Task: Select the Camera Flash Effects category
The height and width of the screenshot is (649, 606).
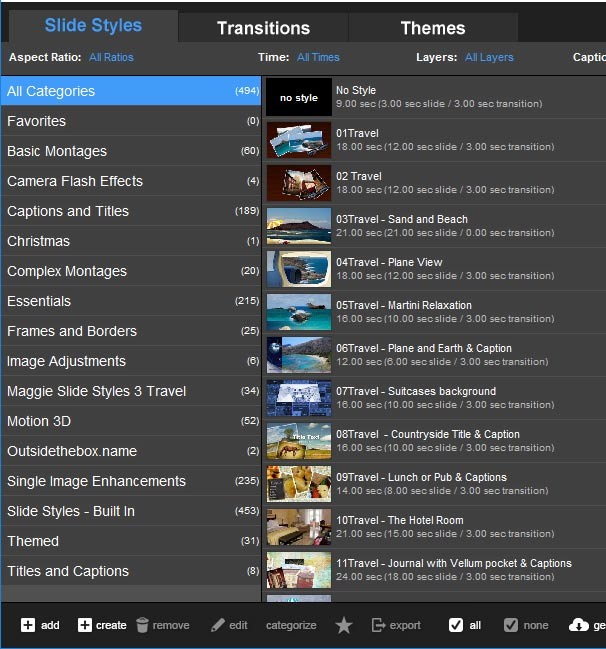Action: [130, 181]
